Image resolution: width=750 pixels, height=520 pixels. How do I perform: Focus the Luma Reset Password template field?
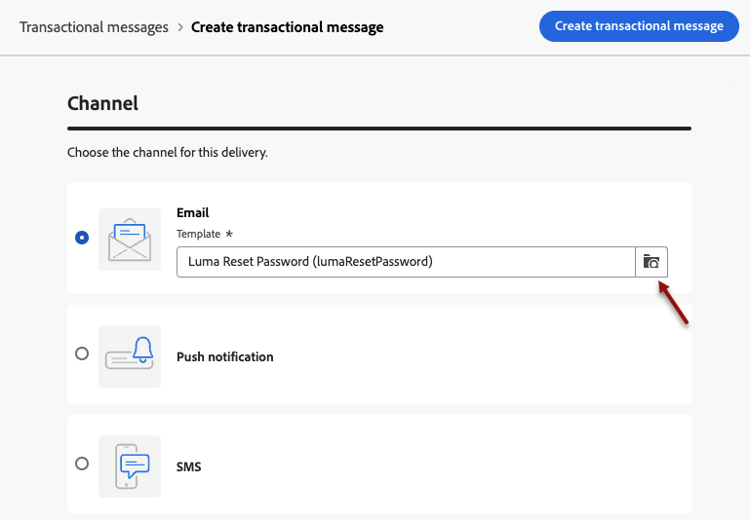point(405,262)
